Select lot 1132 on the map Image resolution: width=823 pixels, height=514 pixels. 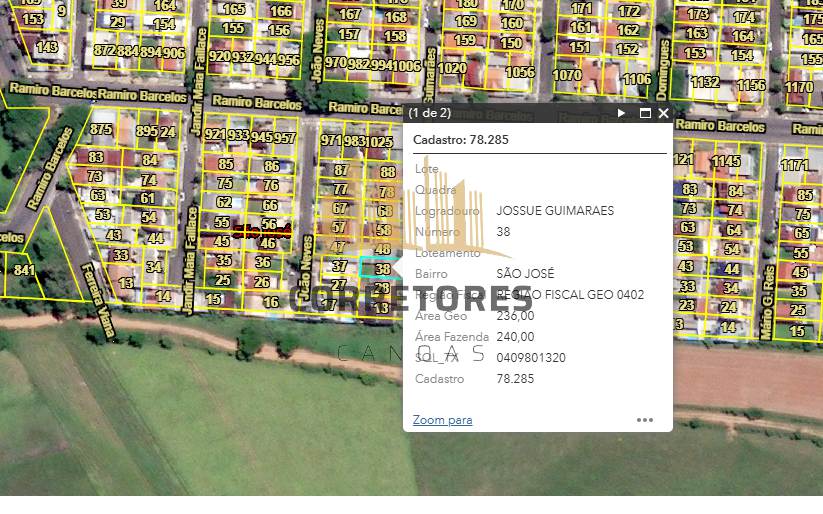tap(704, 83)
